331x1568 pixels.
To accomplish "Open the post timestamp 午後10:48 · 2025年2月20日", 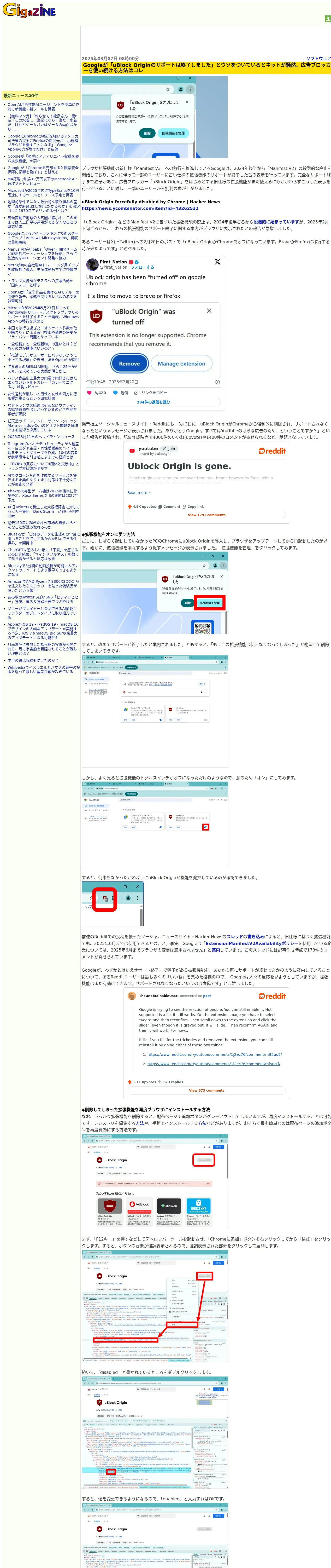I will [112, 382].
